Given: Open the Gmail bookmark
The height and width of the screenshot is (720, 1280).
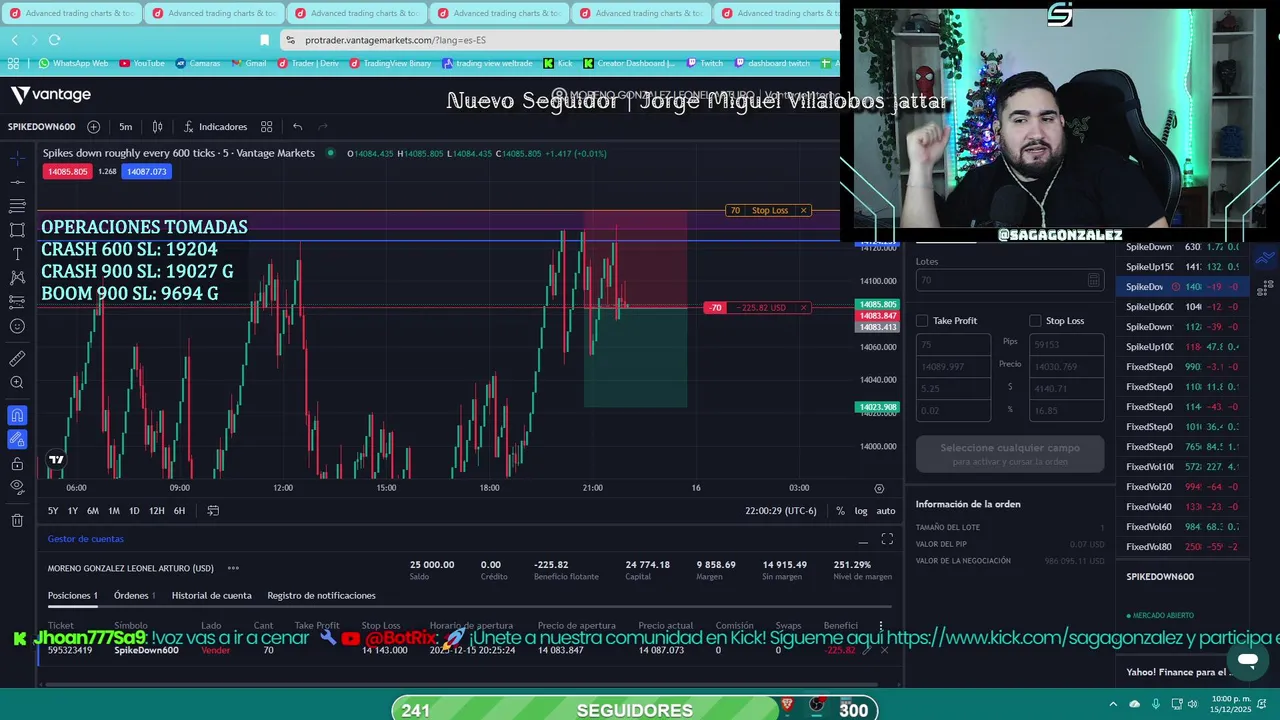Looking at the screenshot, I should [x=249, y=63].
